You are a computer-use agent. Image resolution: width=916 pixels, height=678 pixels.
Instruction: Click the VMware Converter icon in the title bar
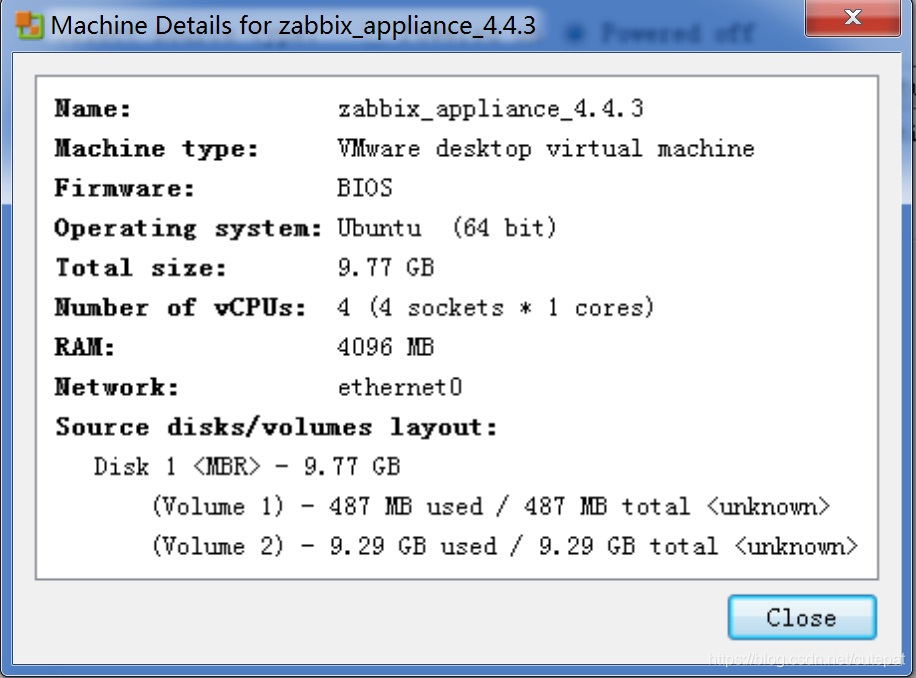click(29, 25)
